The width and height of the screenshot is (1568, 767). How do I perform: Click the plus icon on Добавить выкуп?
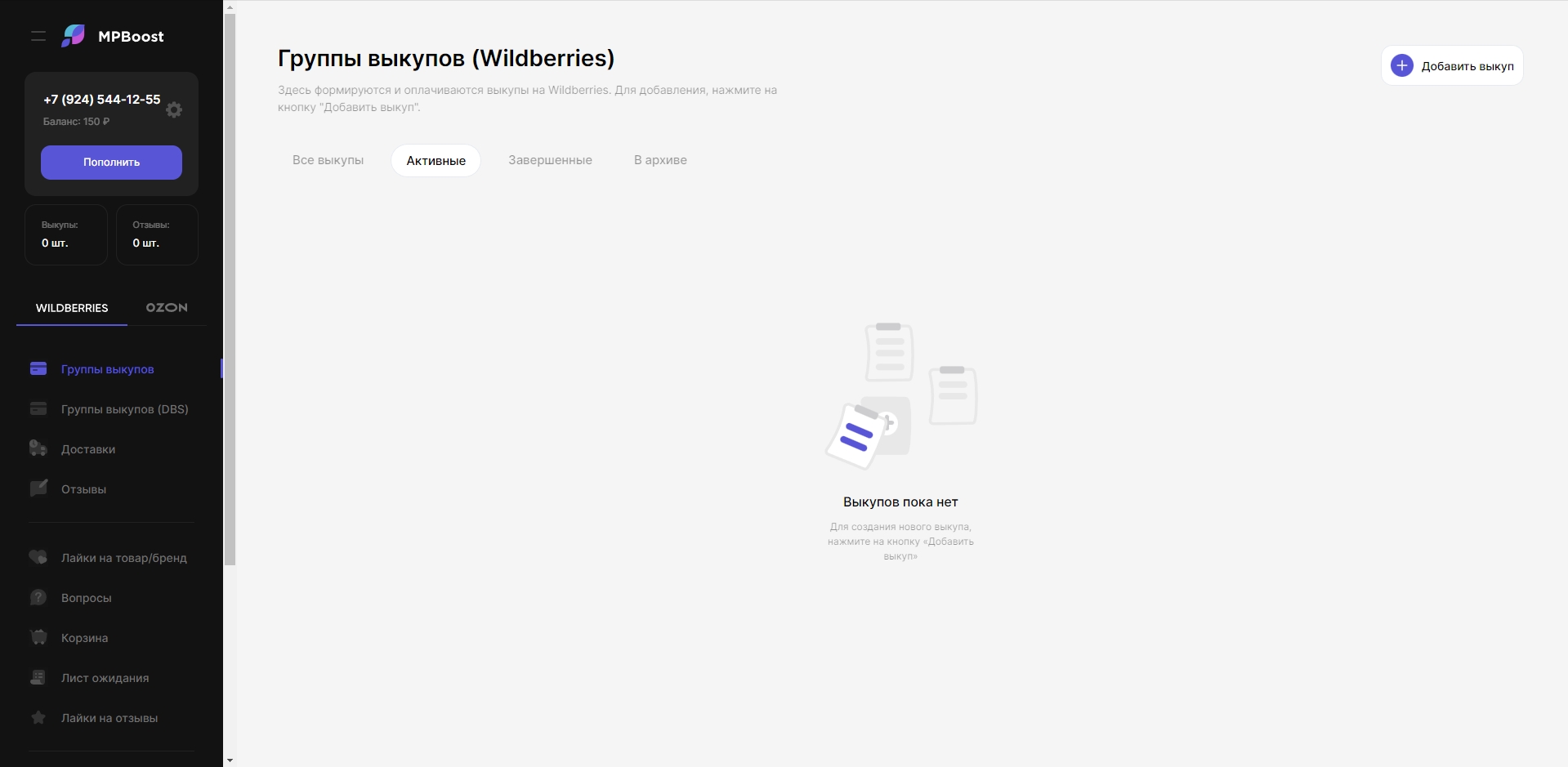tap(1402, 65)
